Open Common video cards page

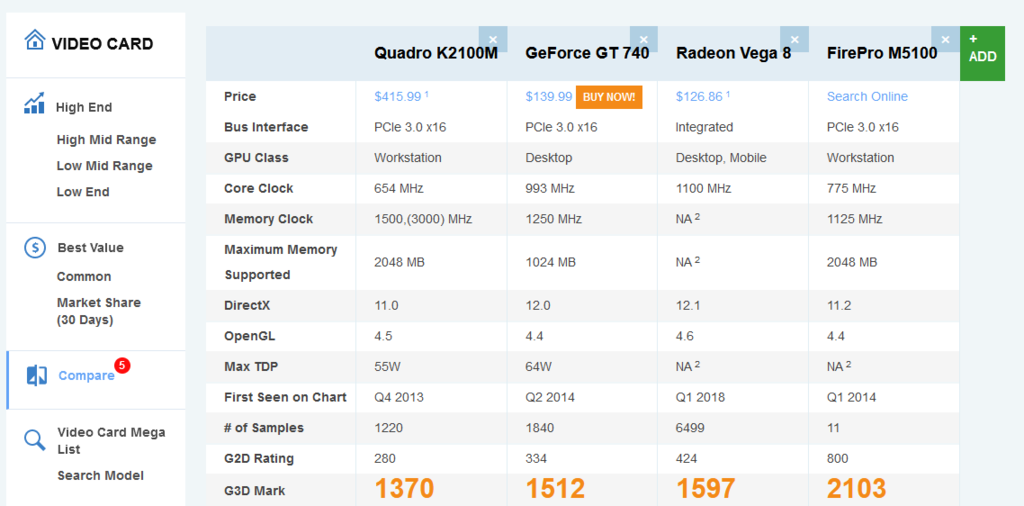84,277
